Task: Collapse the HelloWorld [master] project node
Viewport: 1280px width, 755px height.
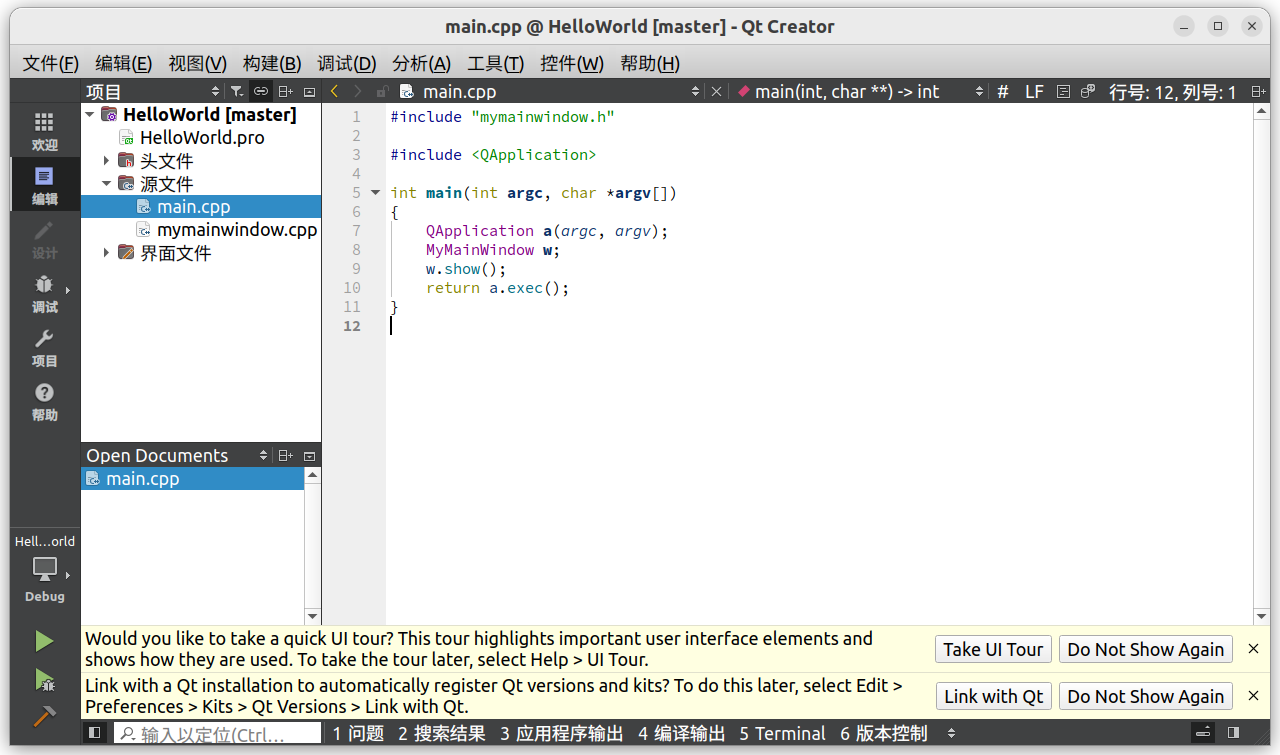Action: pos(90,115)
